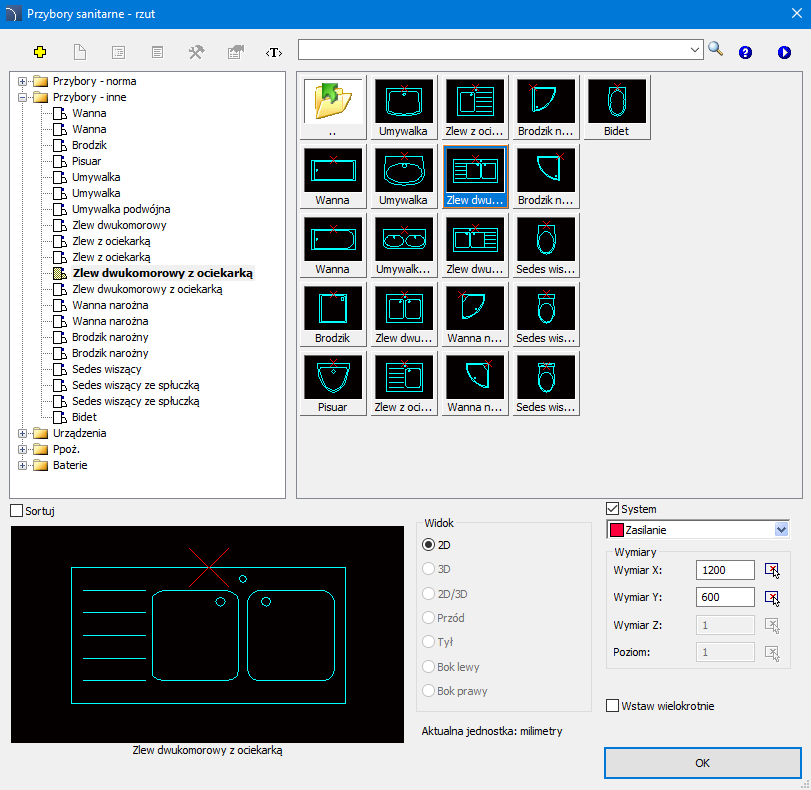This screenshot has width=811, height=790.
Task: Expand the Urządzenia folder
Action: [x=23, y=433]
